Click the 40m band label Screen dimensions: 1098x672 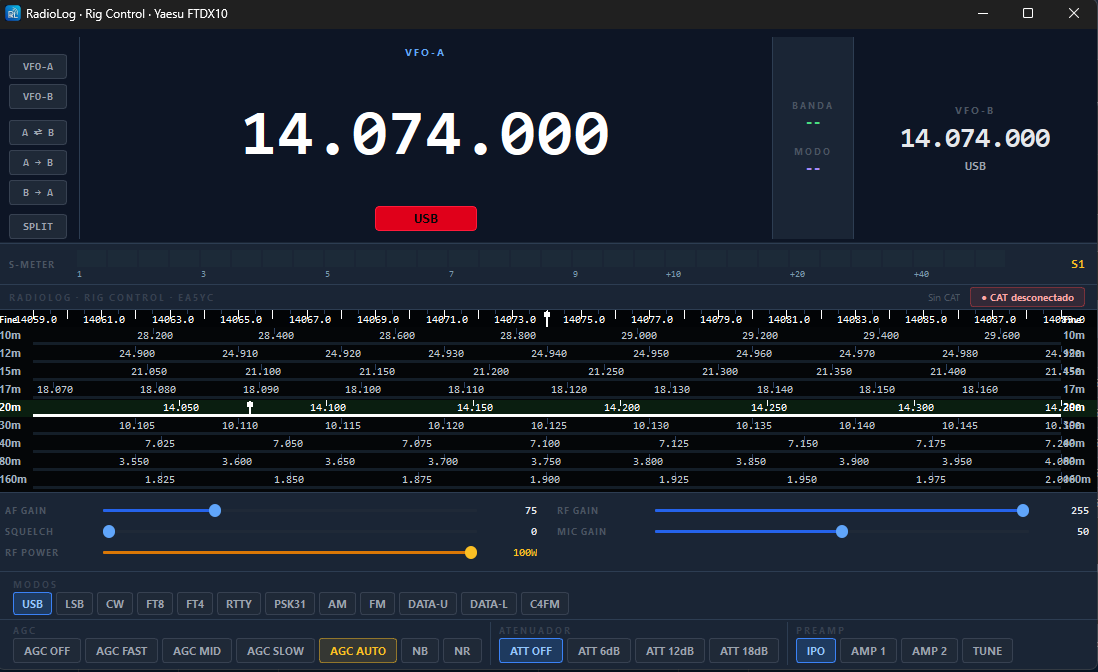pos(11,443)
